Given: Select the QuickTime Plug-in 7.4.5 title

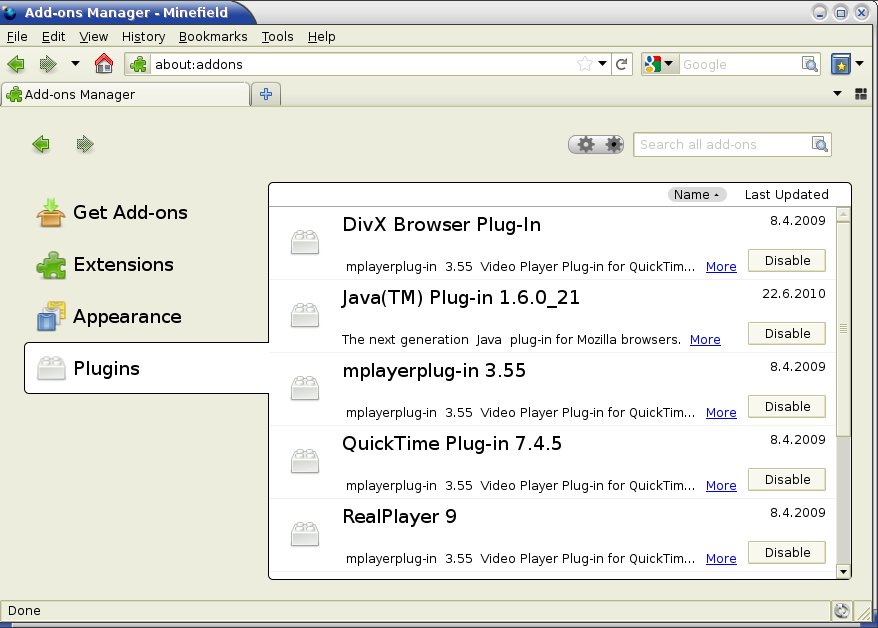Looking at the screenshot, I should pos(452,444).
